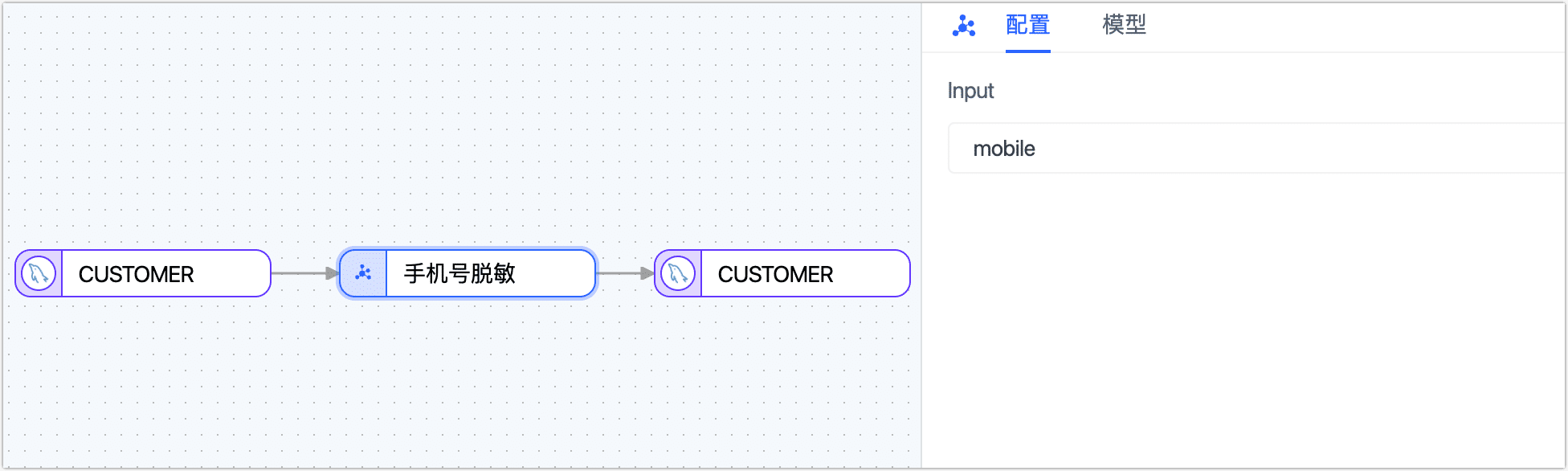Screen dimensions: 1568x471
Task: Click the 手机号脱敏 node's processor icon
Action: click(363, 273)
